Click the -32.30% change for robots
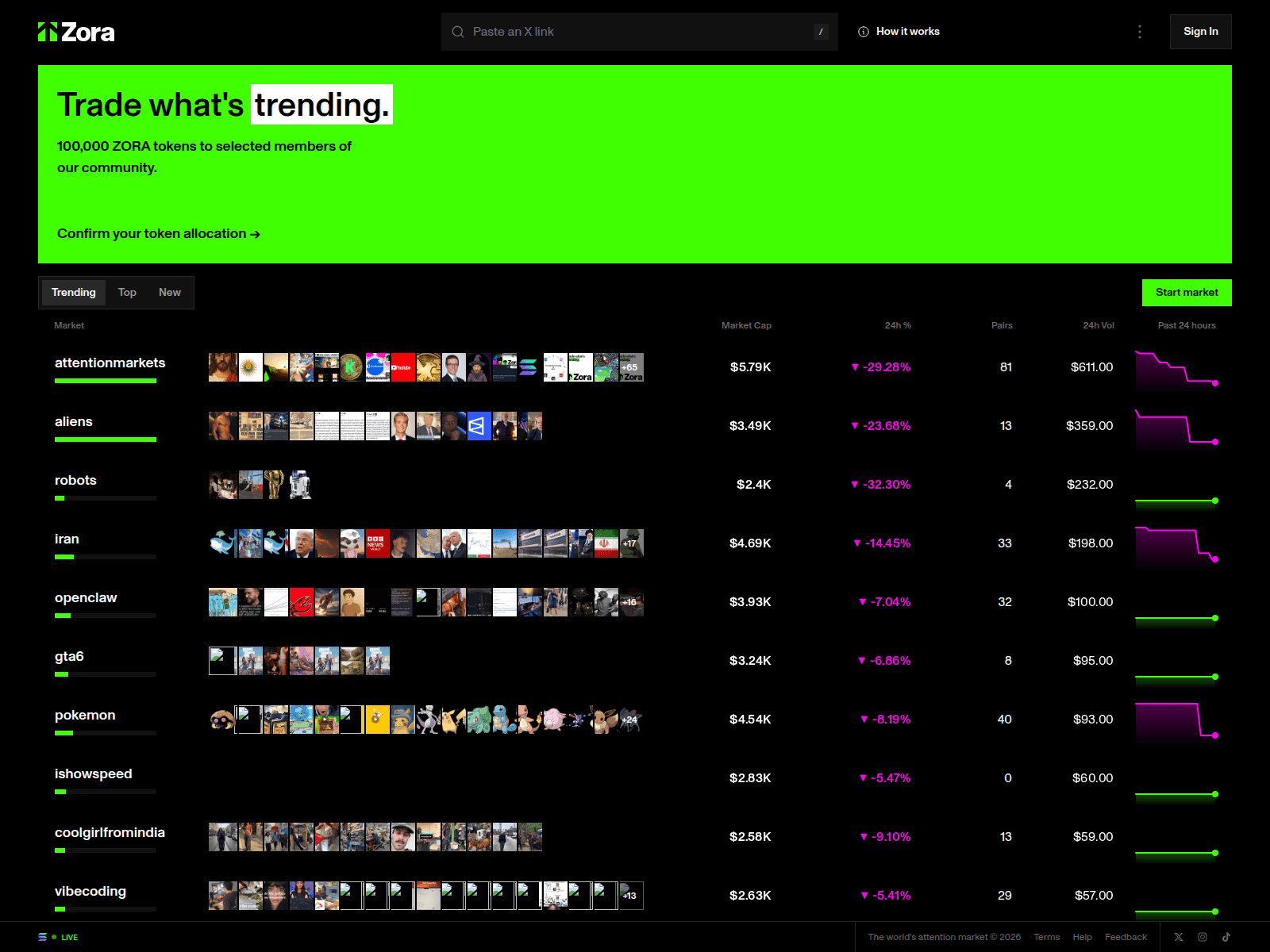 [880, 485]
